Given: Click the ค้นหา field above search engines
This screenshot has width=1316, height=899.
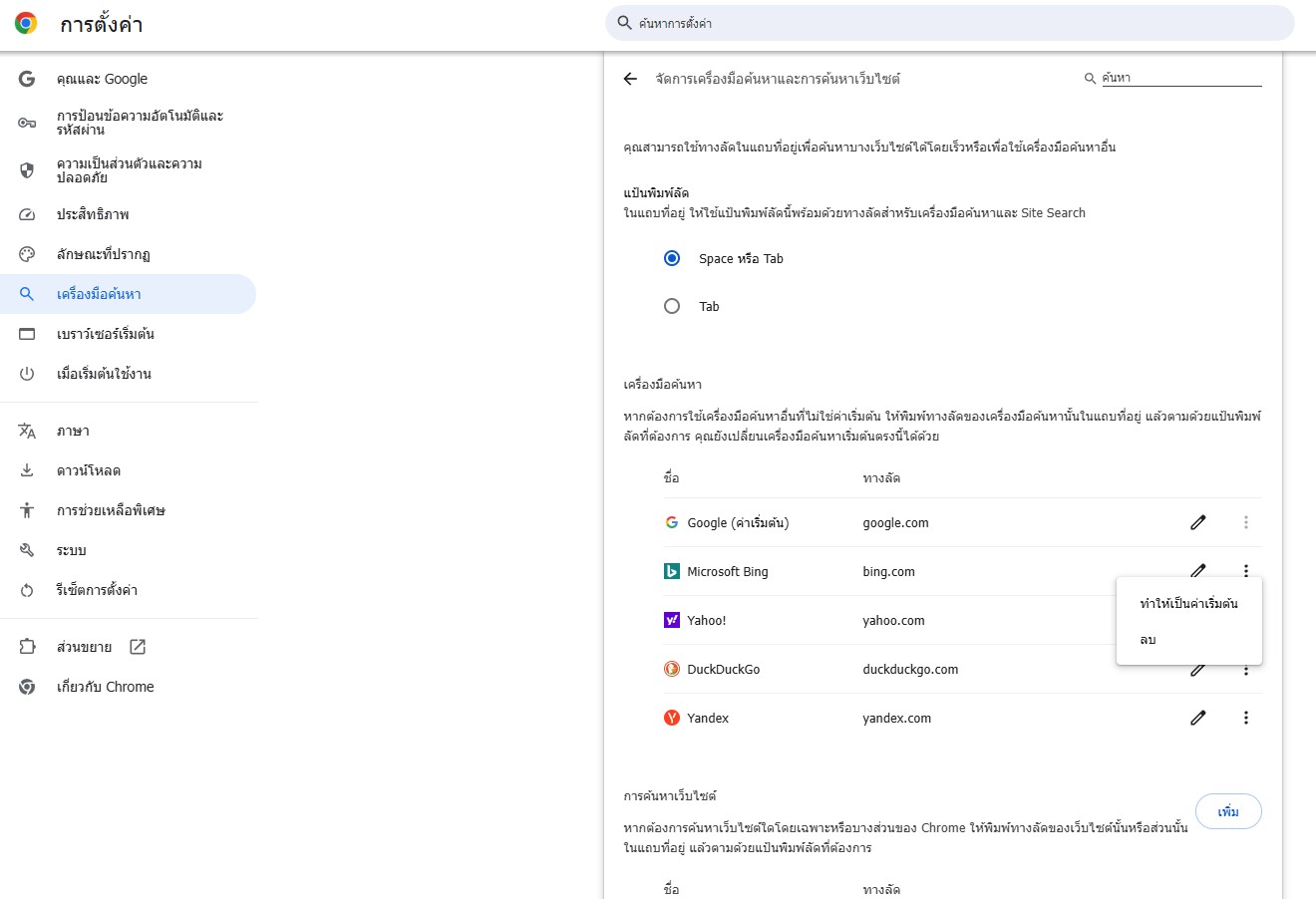Looking at the screenshot, I should click(1180, 78).
